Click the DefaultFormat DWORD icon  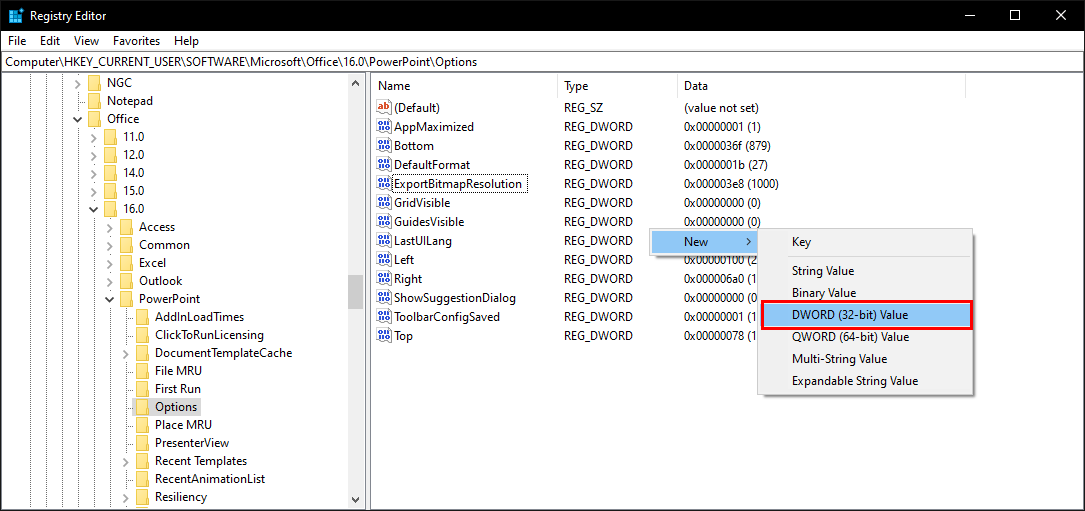383,165
